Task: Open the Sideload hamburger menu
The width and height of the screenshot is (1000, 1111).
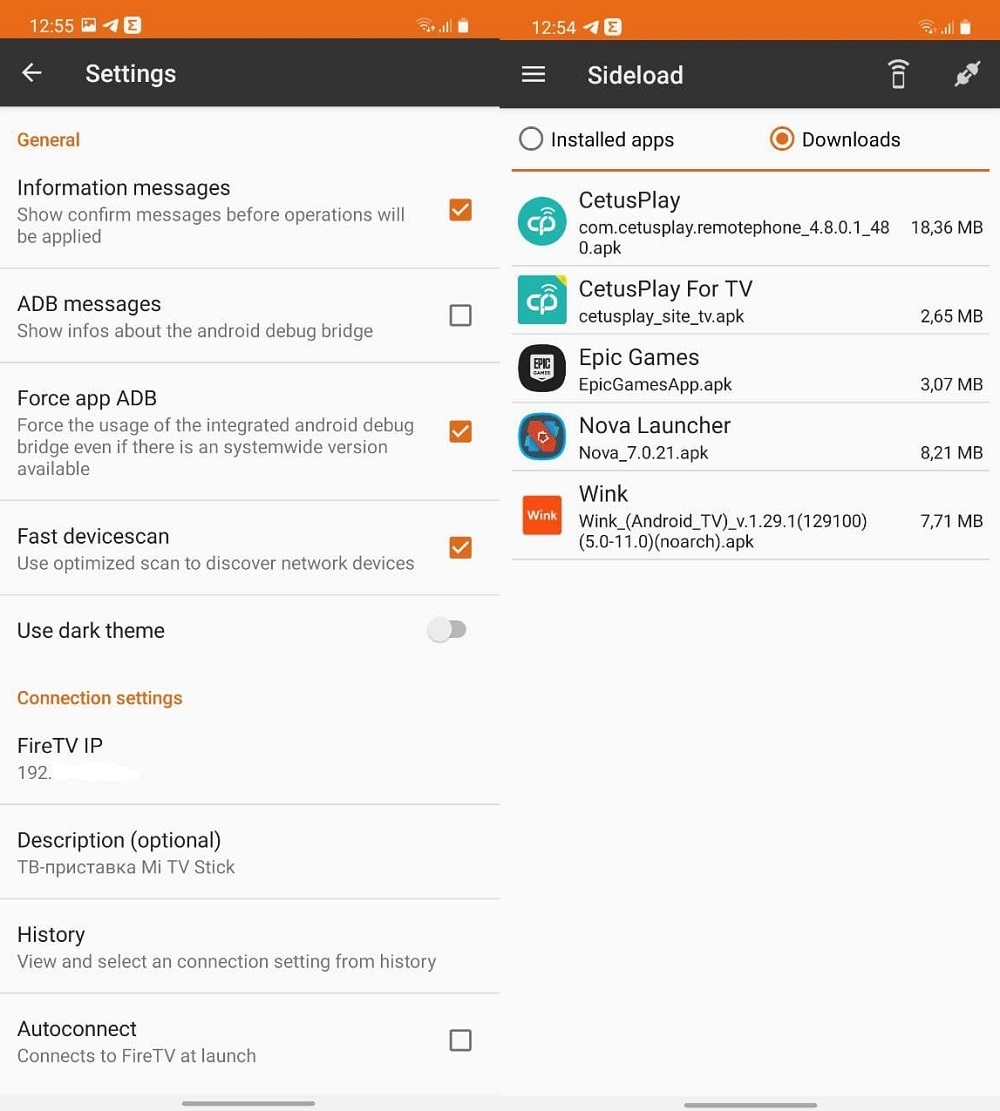Action: (533, 74)
